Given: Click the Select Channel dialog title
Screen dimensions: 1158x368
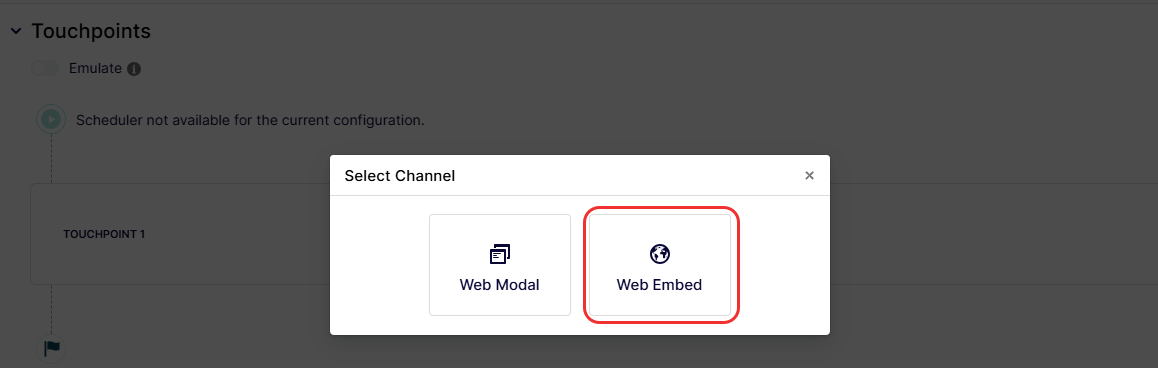Looking at the screenshot, I should [x=400, y=176].
